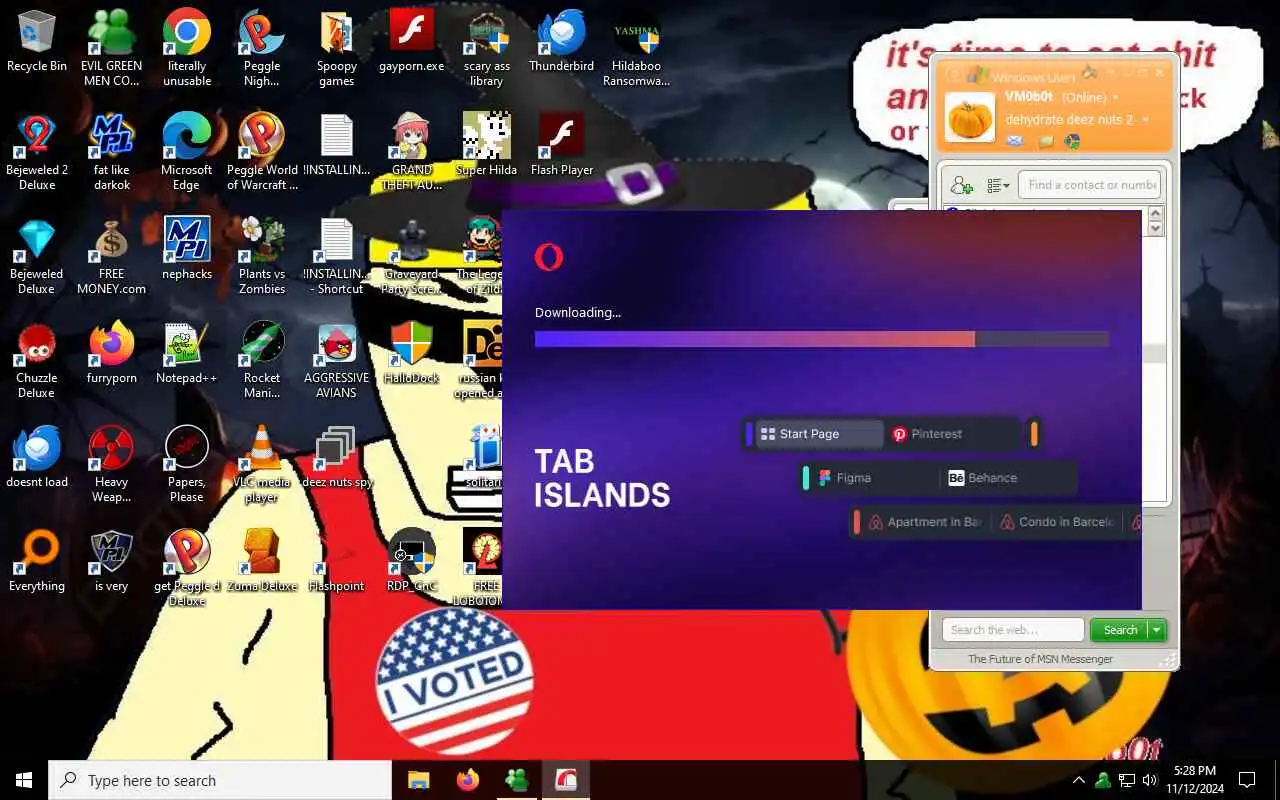Viewport: 1280px width, 800px height.
Task: Open the Recycle Bin desktop icon
Action: tap(37, 42)
